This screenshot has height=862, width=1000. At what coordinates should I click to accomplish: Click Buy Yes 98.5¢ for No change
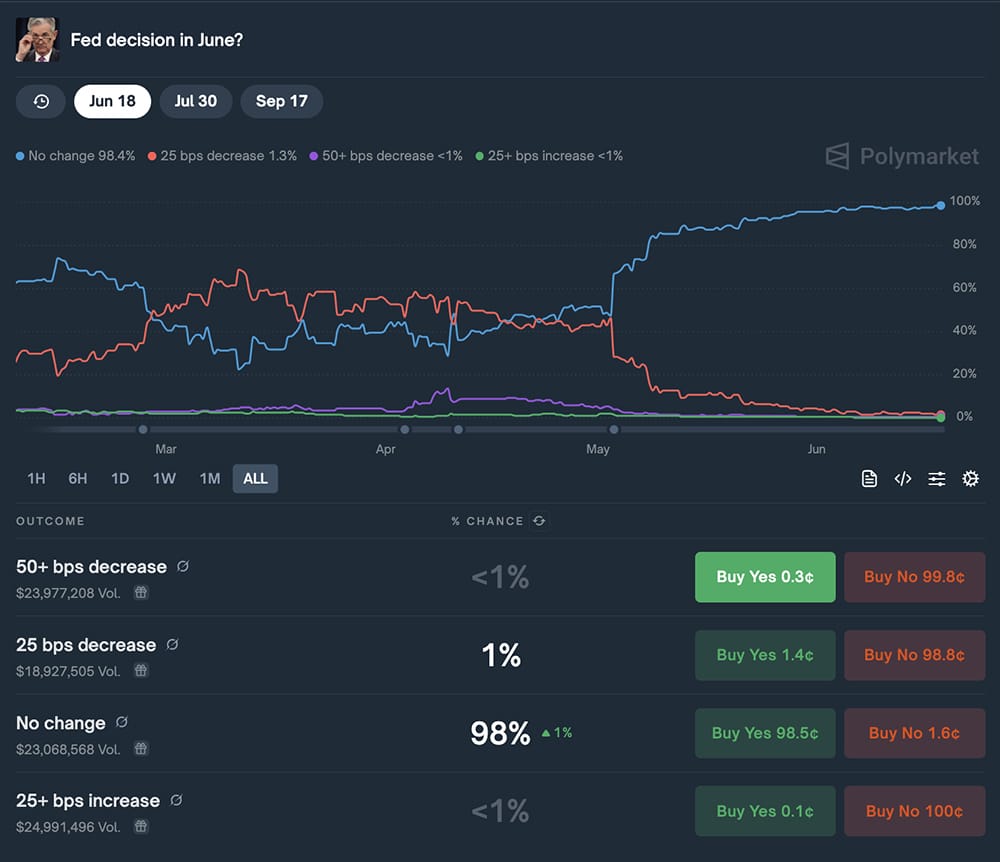tap(765, 733)
